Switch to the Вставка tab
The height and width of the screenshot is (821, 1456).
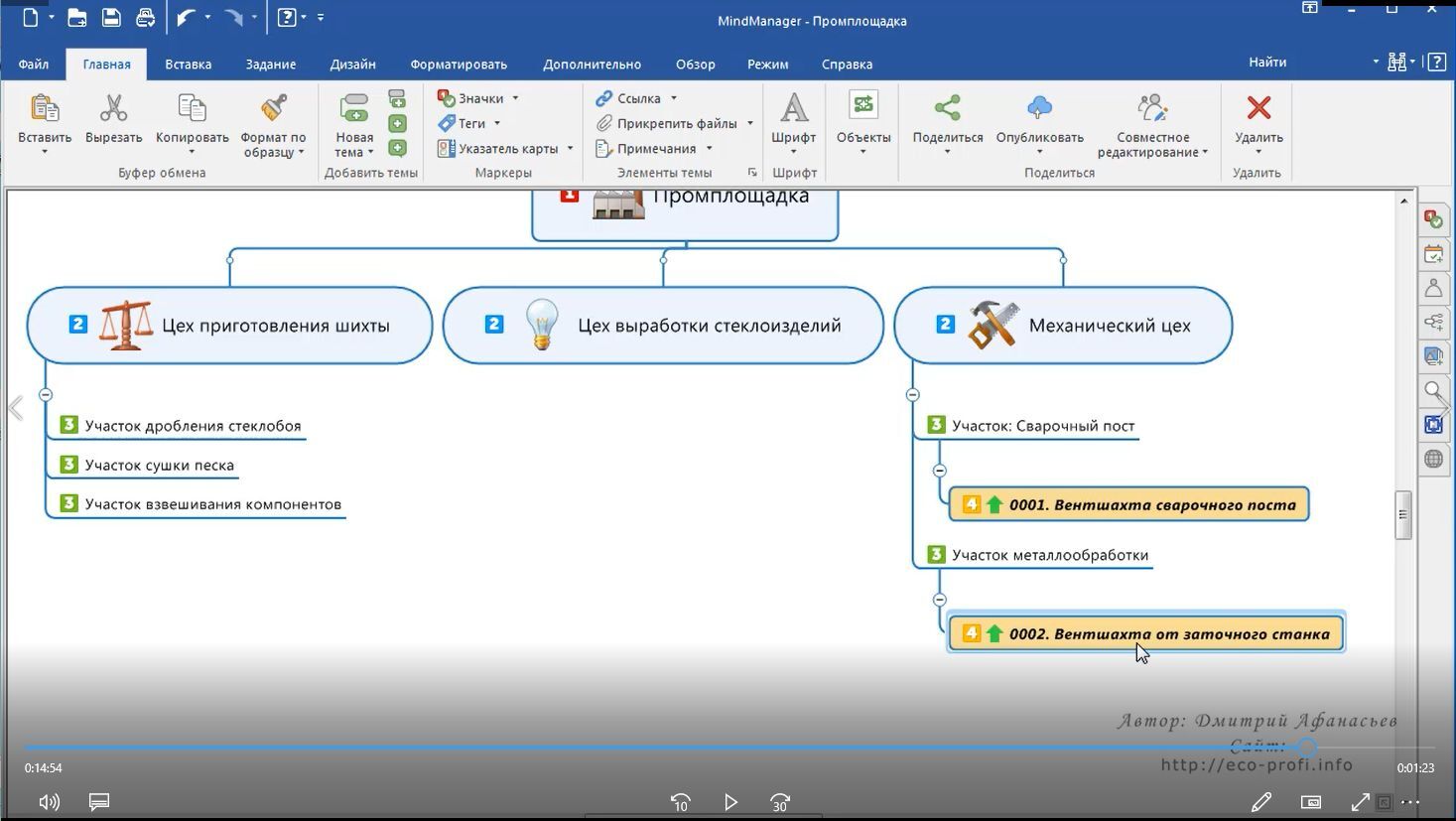[x=188, y=64]
